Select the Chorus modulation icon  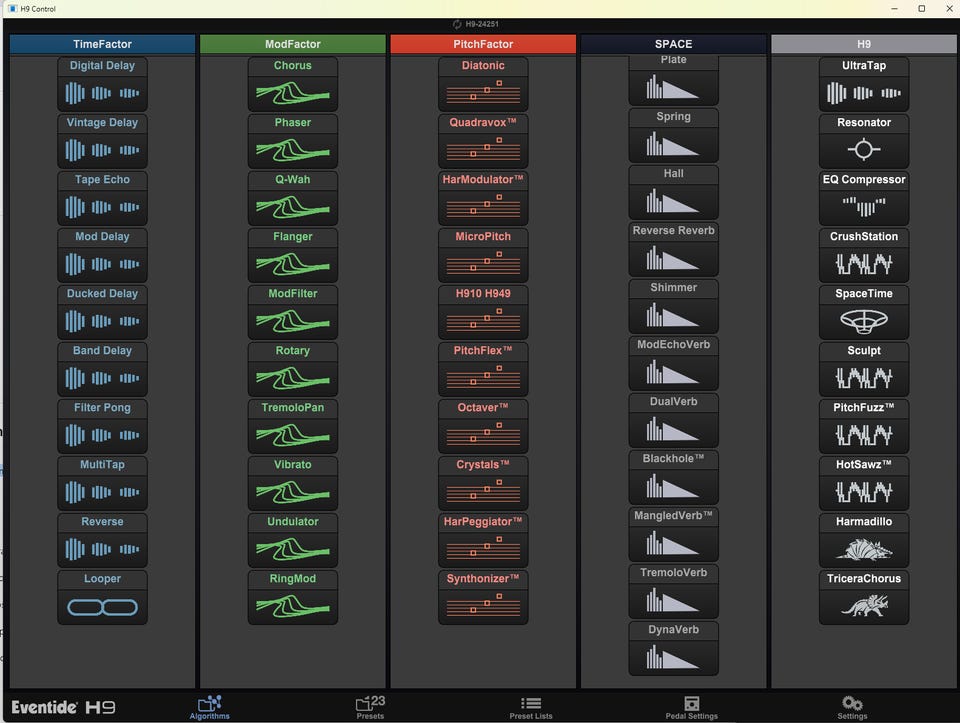[x=293, y=93]
